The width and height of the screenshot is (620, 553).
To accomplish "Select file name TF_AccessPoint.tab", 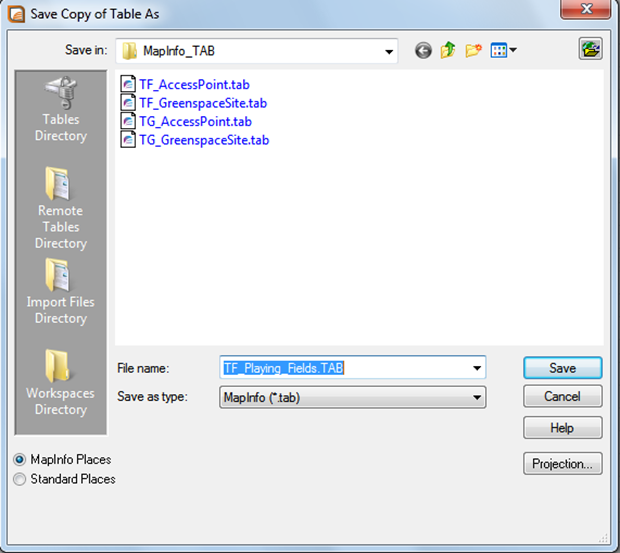I will point(194,85).
